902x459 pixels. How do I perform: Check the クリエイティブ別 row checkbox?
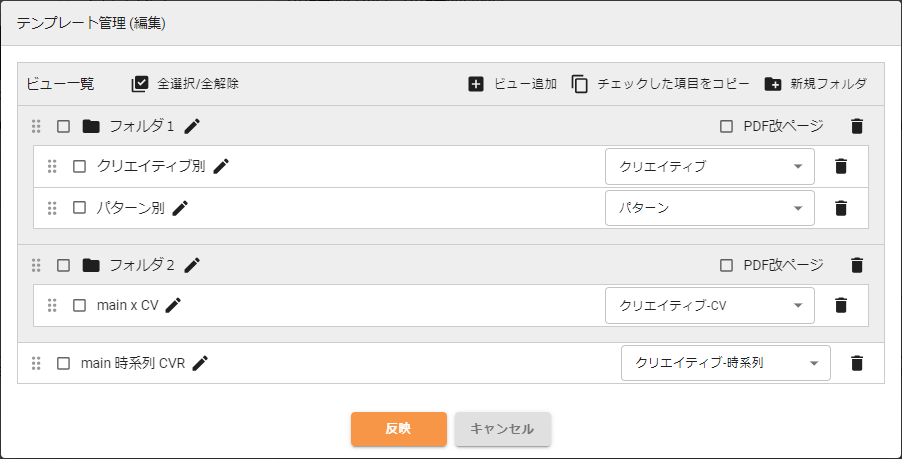[79, 166]
